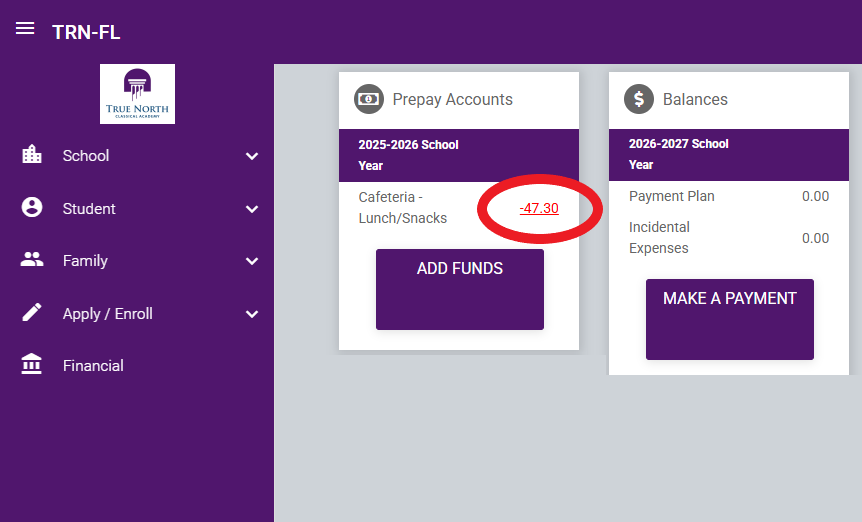
Task: Expand the School menu chevron
Action: pos(252,156)
